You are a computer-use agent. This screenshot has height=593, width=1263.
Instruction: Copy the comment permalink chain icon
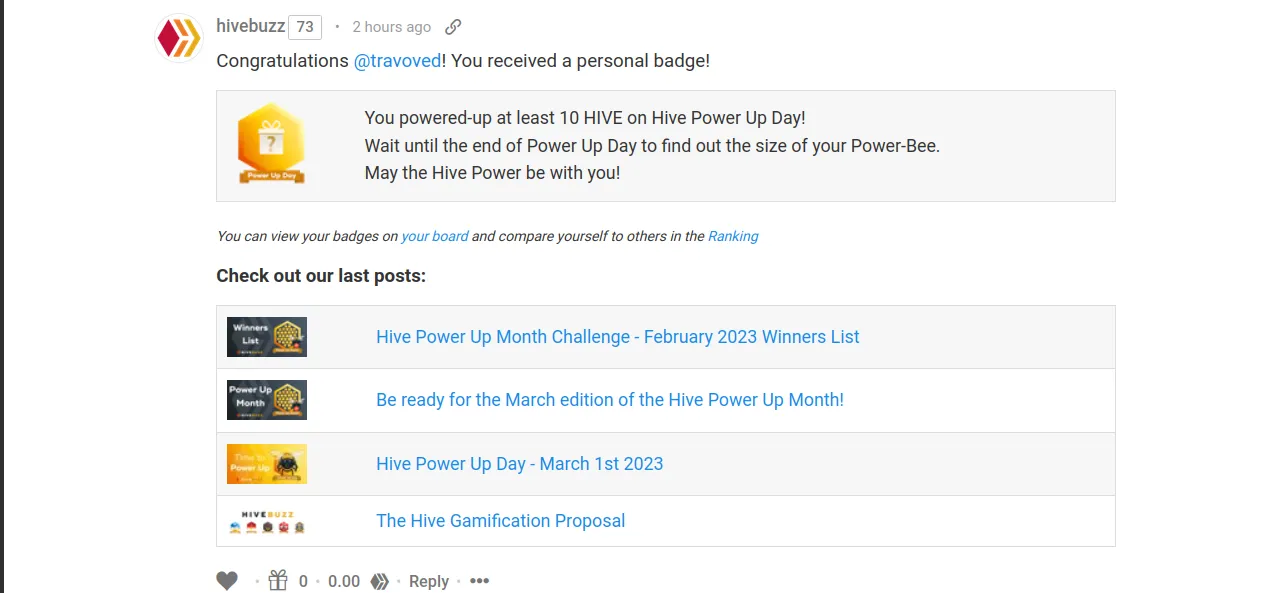(453, 27)
